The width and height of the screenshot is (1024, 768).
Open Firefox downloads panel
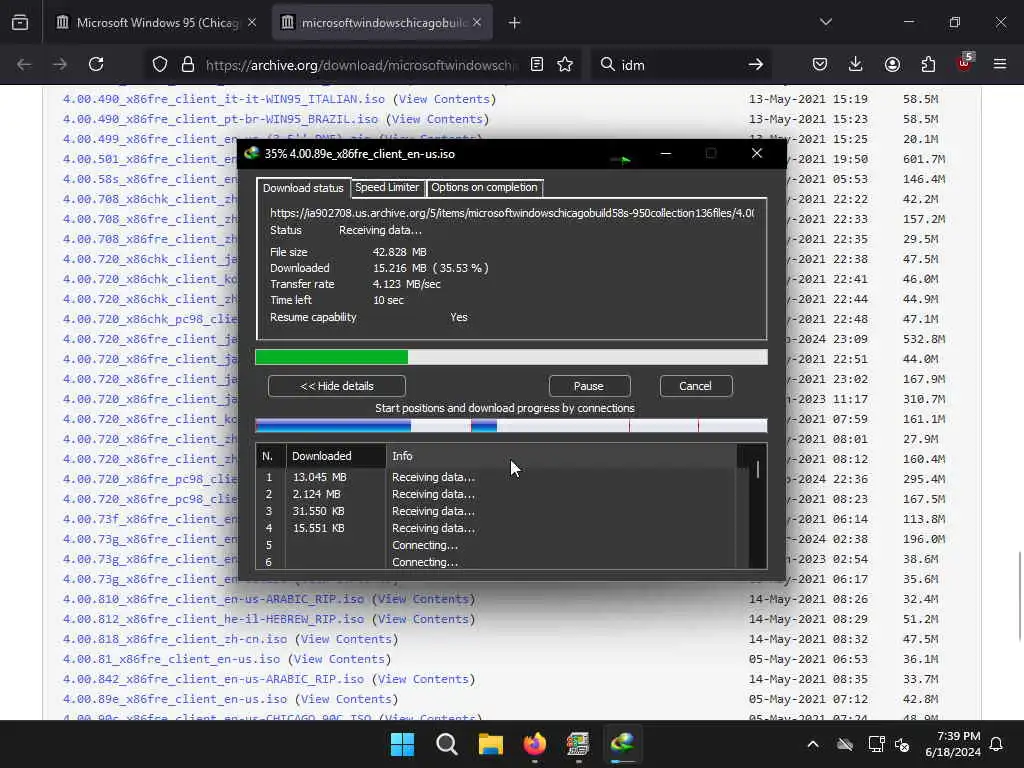click(x=856, y=64)
